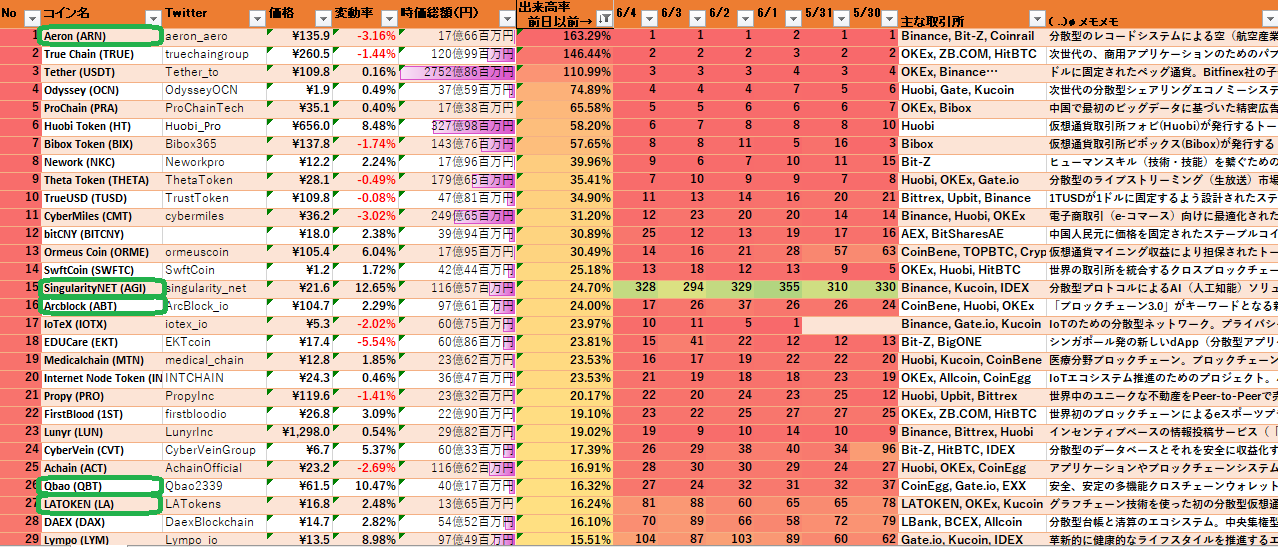Screen dimensions: 1278x547
Task: Open the メモメモ column filter dropdown
Action: tap(1269, 18)
